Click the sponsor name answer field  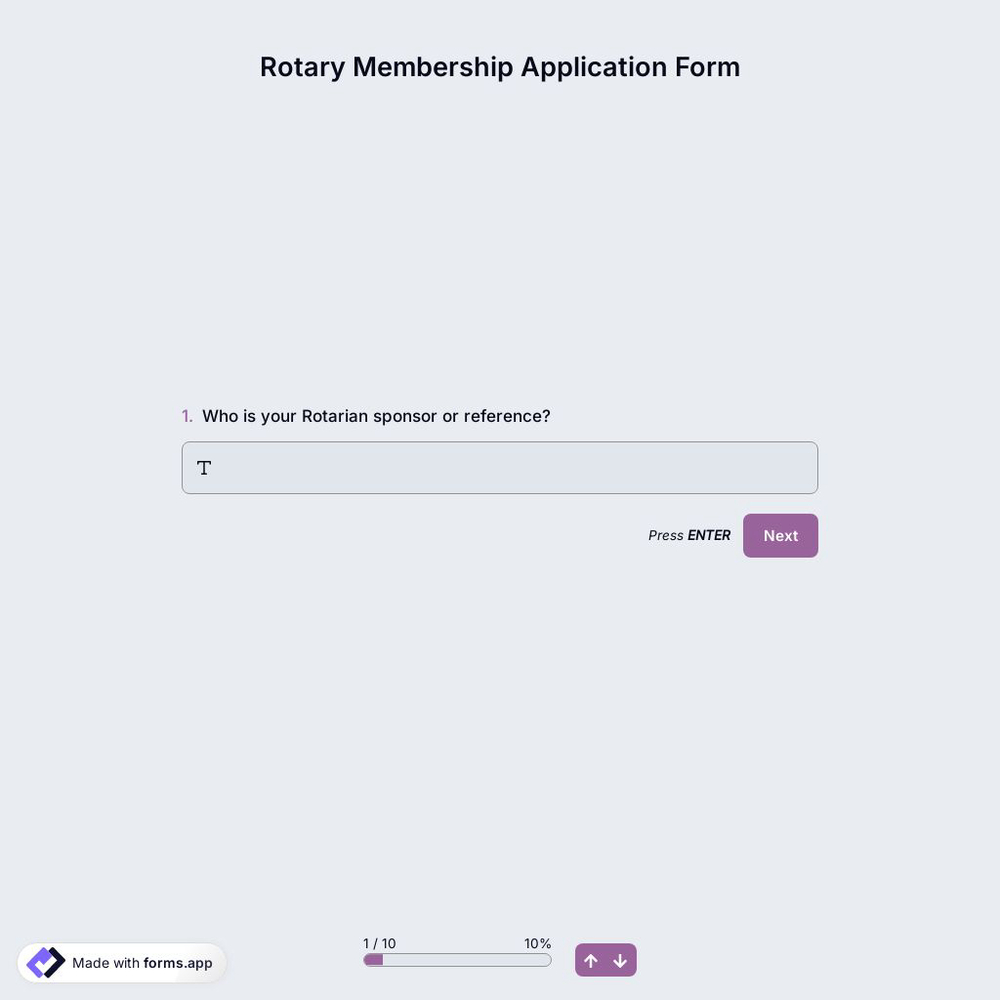tap(500, 467)
